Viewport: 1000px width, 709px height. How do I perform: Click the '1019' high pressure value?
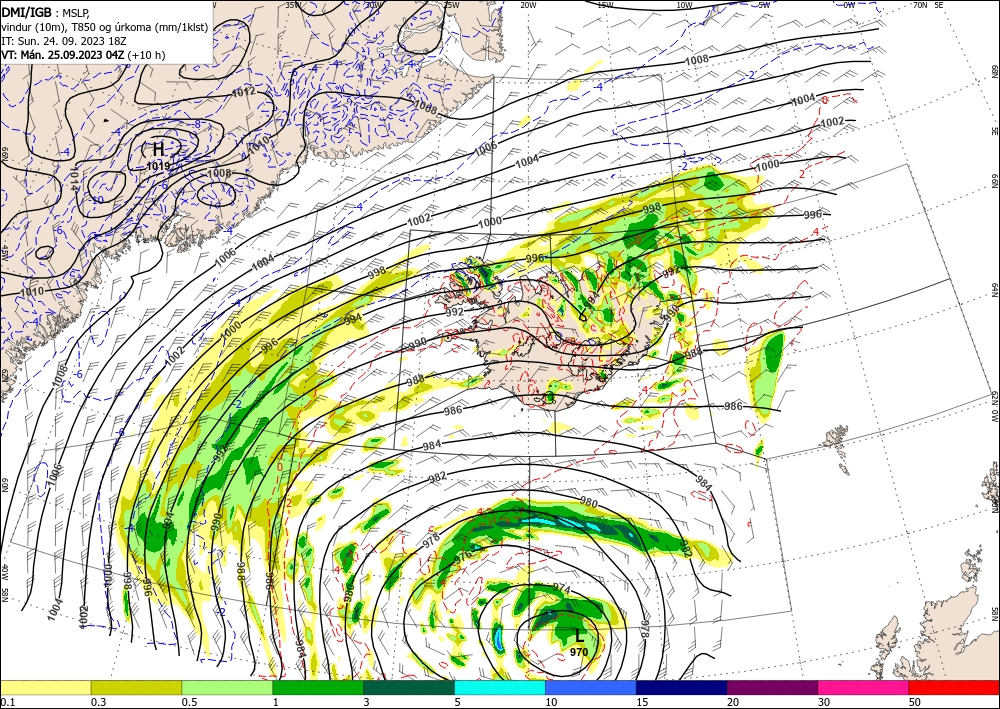coord(158,166)
